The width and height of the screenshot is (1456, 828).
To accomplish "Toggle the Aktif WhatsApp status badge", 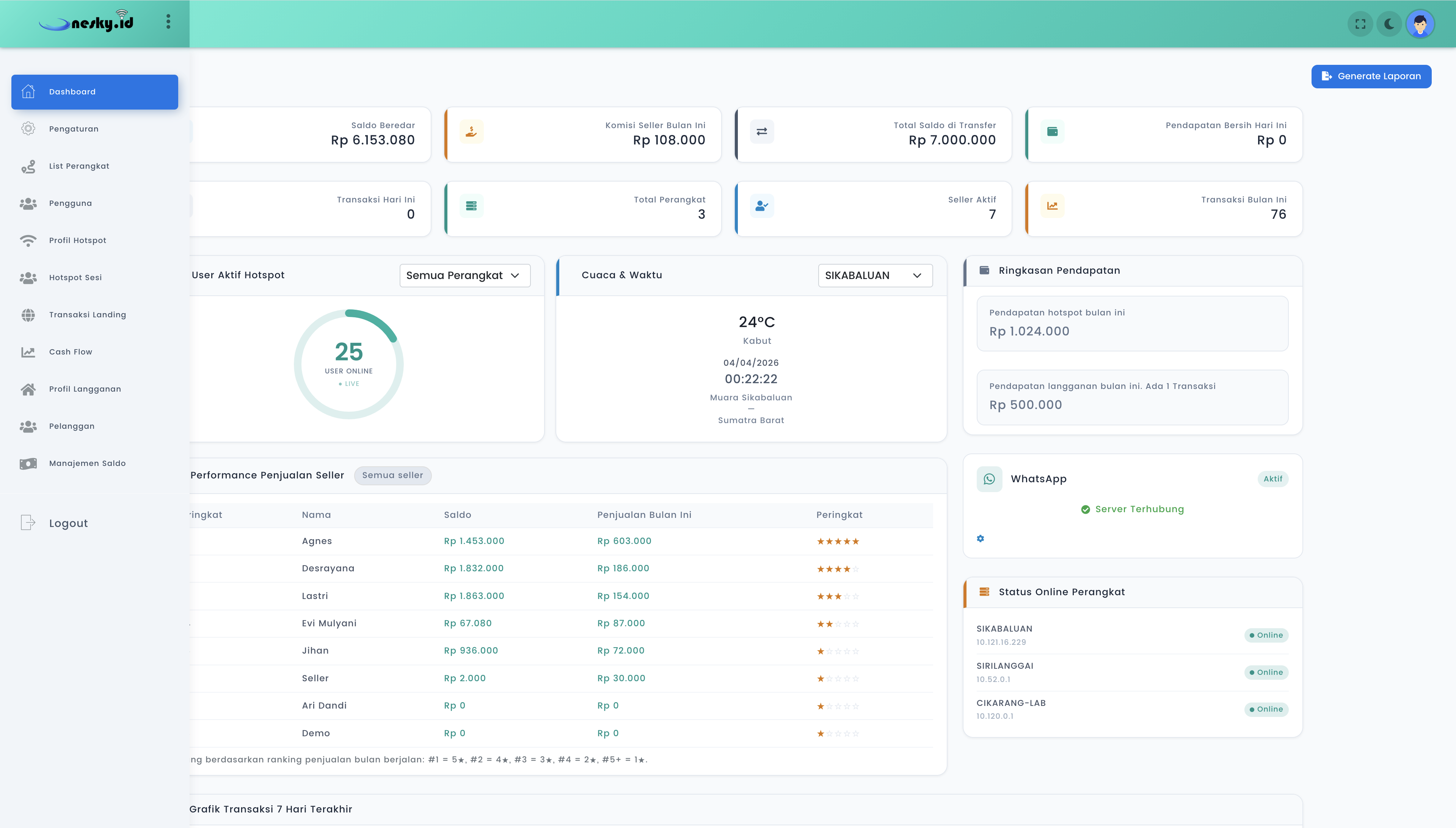I will click(x=1272, y=479).
